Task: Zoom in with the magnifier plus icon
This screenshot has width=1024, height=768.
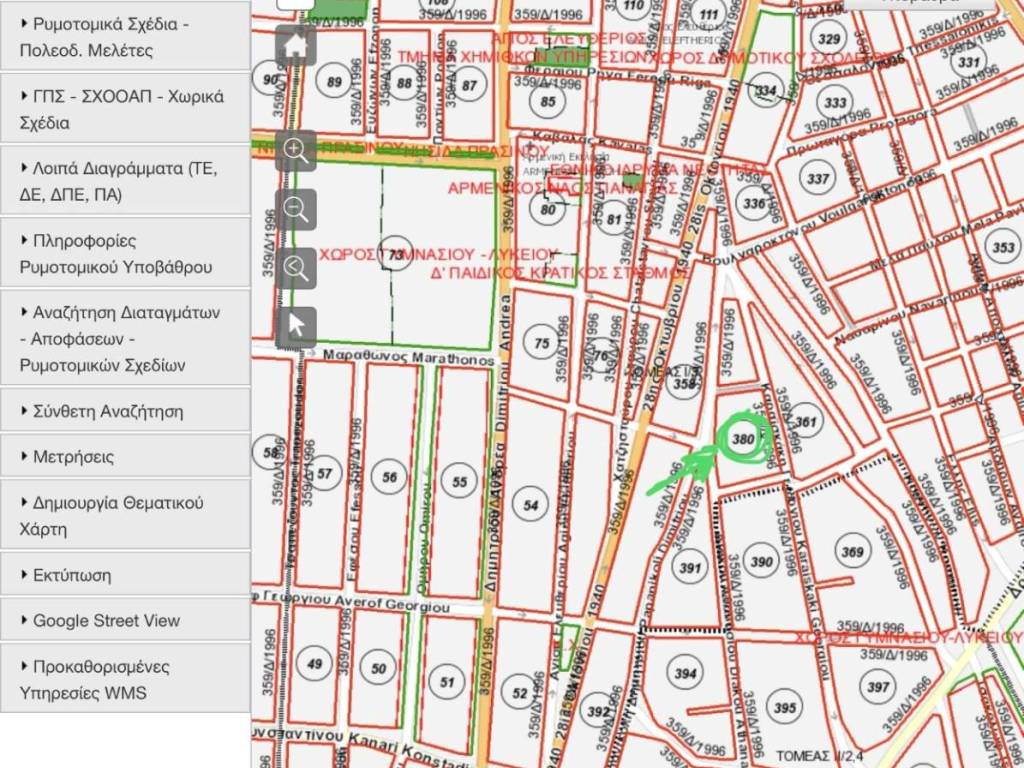Action: tap(295, 150)
